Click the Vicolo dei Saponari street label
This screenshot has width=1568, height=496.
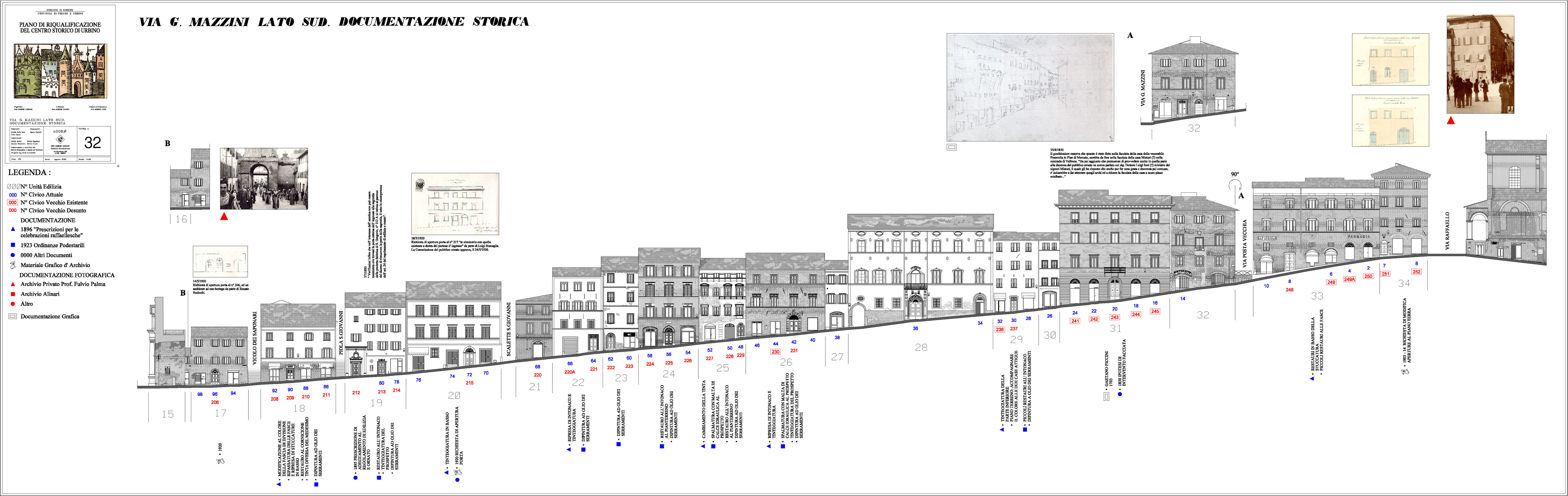coord(255,338)
